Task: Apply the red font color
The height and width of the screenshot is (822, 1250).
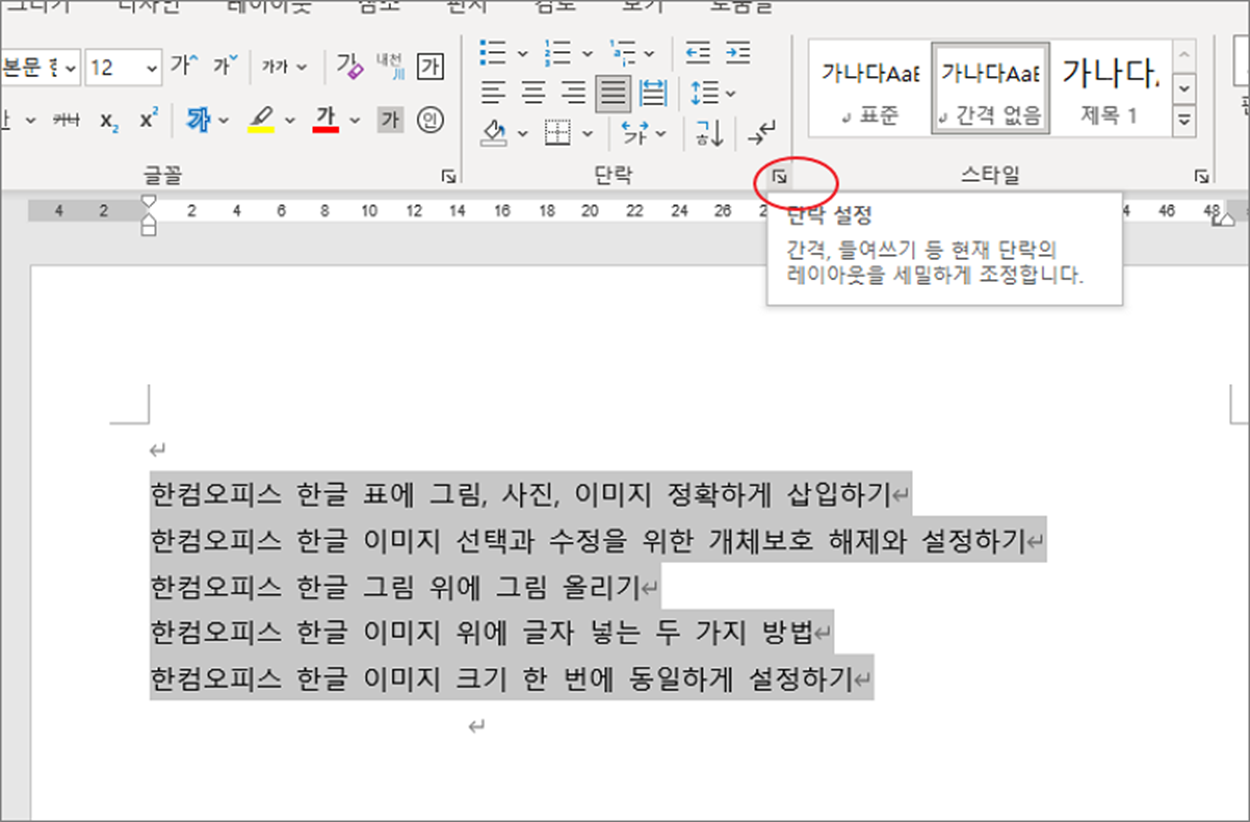Action: (x=326, y=120)
